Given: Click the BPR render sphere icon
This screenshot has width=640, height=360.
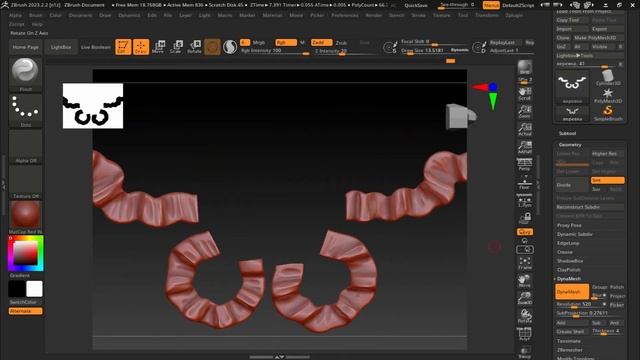Looking at the screenshot, I should (524, 67).
